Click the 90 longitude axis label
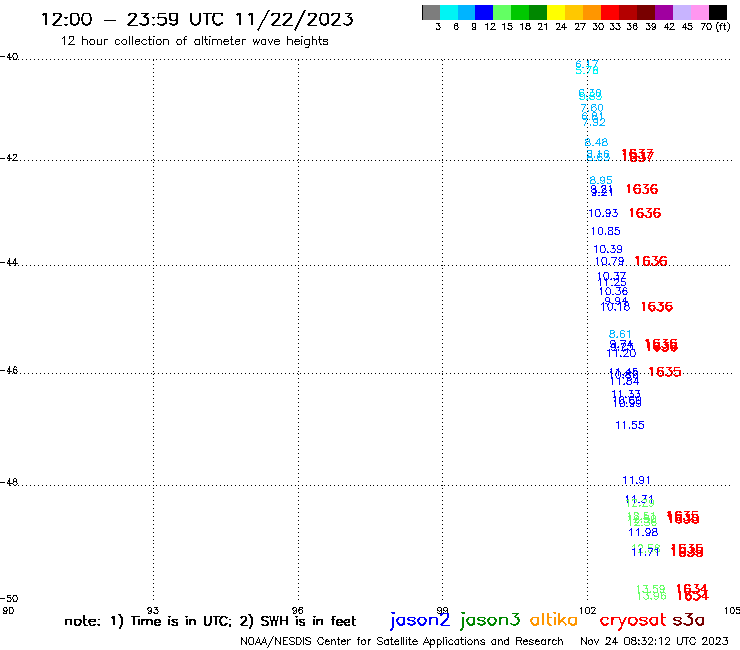 pyautogui.click(x=8, y=610)
